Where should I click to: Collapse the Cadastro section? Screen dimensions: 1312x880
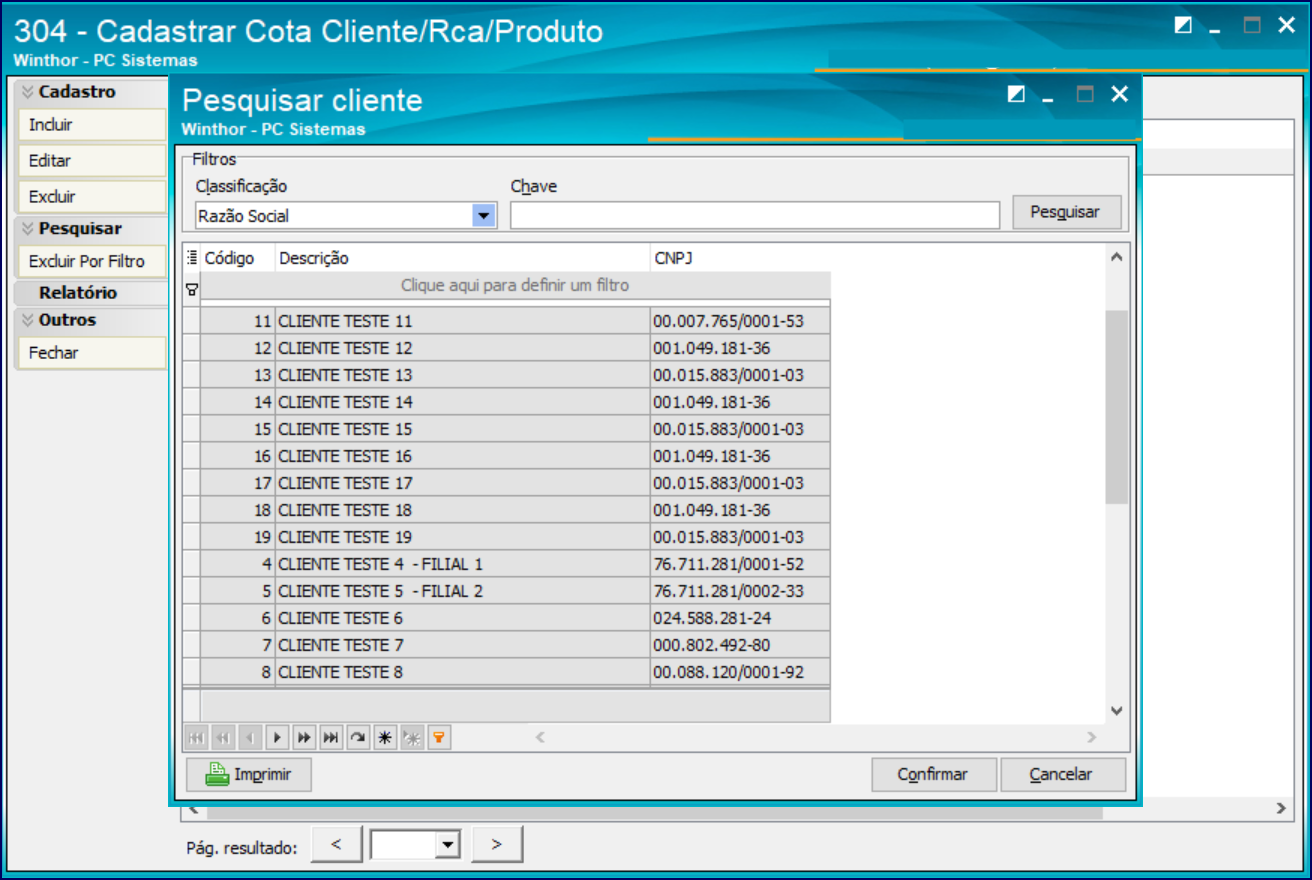(28, 92)
